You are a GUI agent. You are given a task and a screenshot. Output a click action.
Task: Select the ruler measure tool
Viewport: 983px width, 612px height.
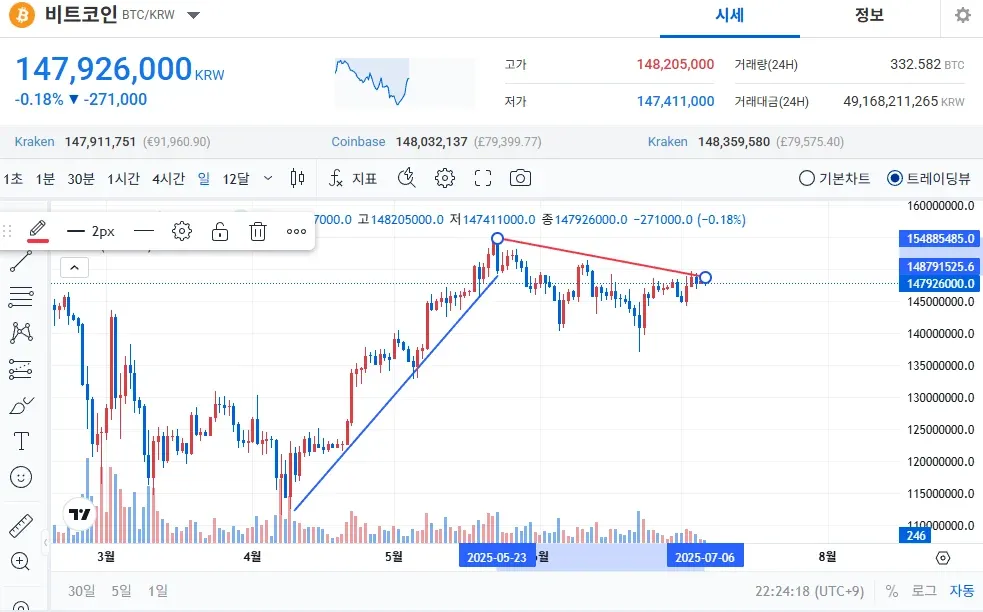tap(20, 525)
